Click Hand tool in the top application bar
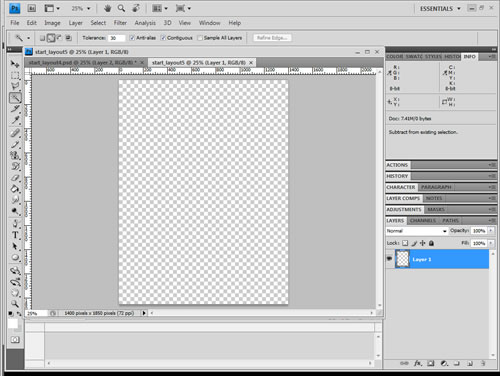Screen dimensions: 500x376 [x=107, y=8]
